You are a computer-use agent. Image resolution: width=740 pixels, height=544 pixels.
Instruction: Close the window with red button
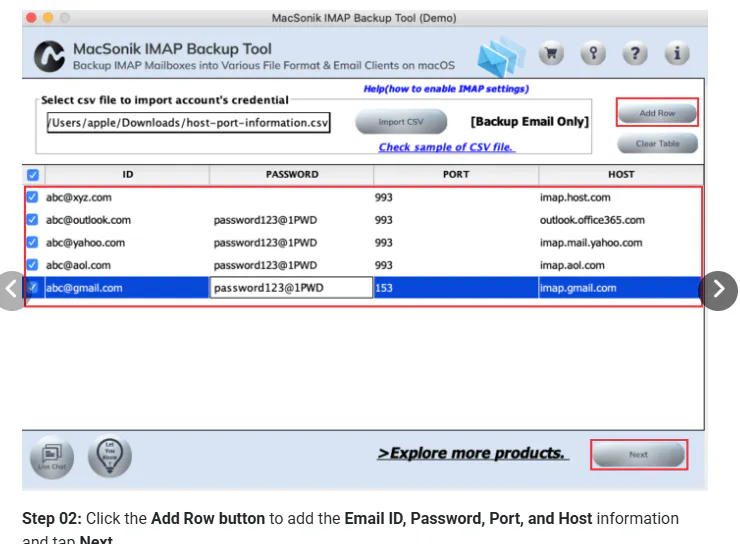tap(31, 18)
